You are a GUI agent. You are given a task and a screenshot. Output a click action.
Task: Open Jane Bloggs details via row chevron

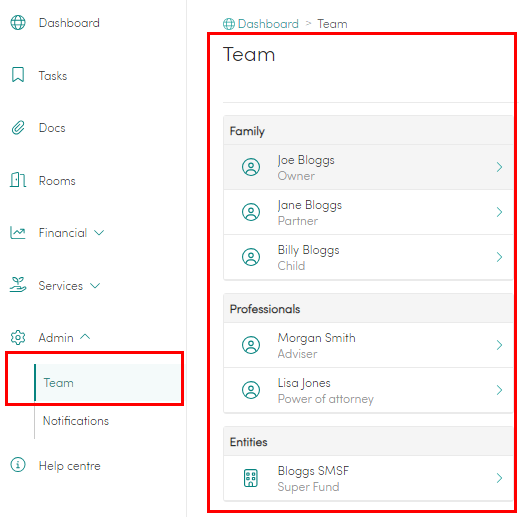499,212
